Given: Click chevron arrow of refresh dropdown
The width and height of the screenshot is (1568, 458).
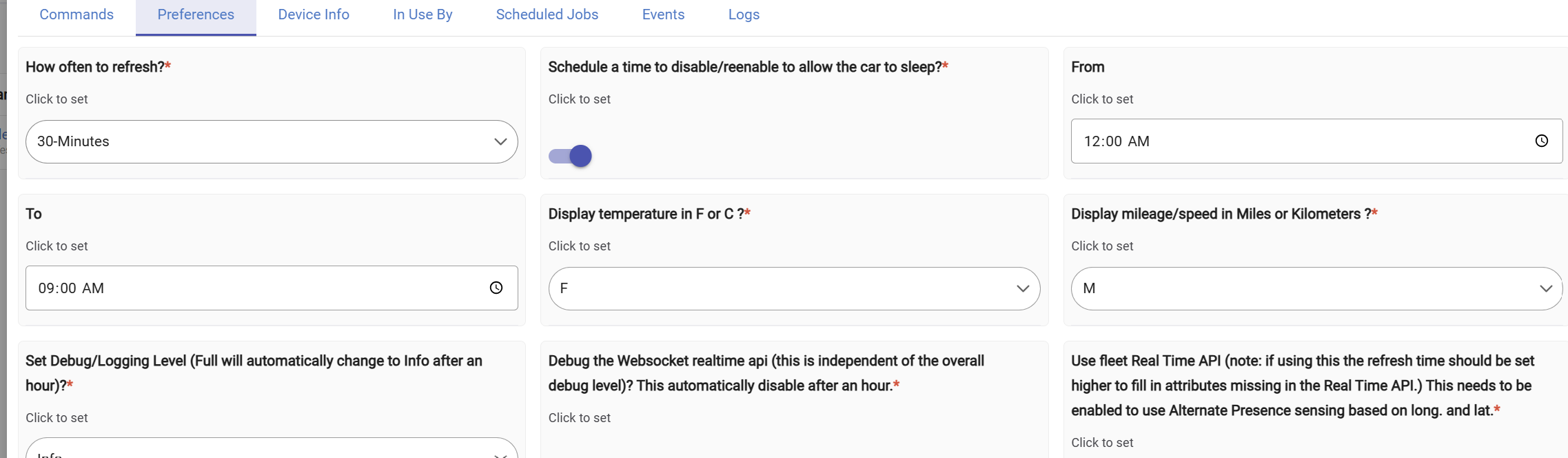Looking at the screenshot, I should (500, 141).
